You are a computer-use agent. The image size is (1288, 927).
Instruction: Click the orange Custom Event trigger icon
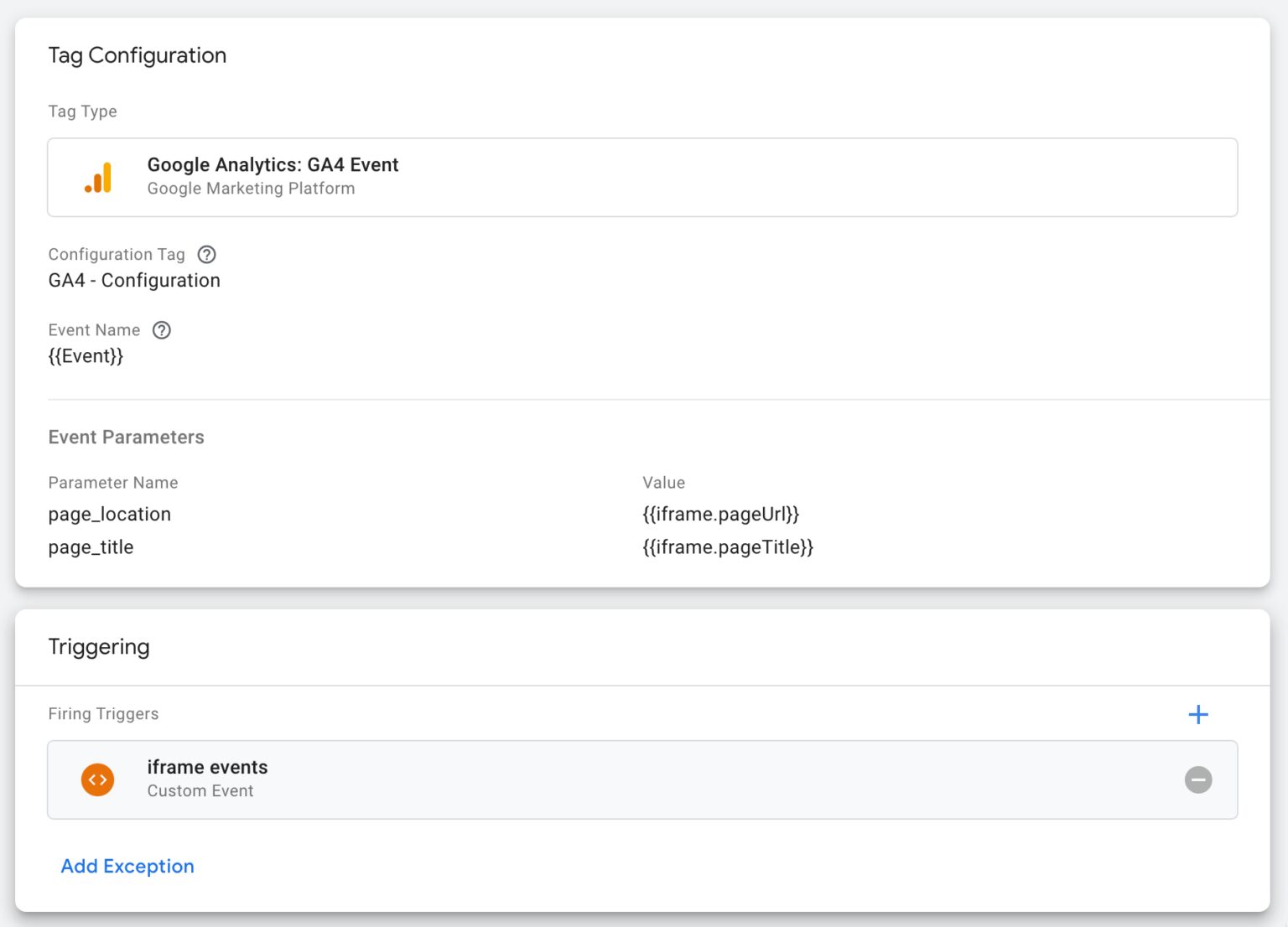[98, 780]
